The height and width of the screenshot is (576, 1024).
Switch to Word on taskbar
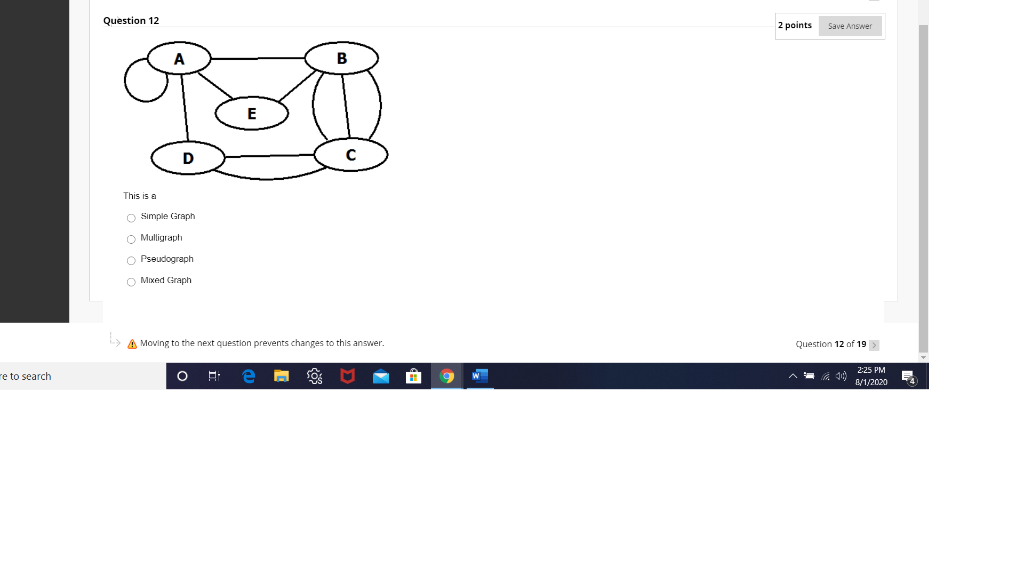(x=480, y=376)
